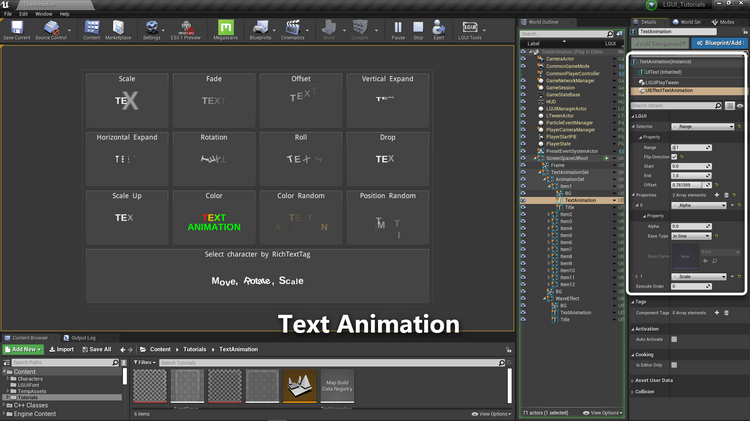The width and height of the screenshot is (750, 421).
Task: Open View Options in the World Outliner
Action: click(x=603, y=413)
